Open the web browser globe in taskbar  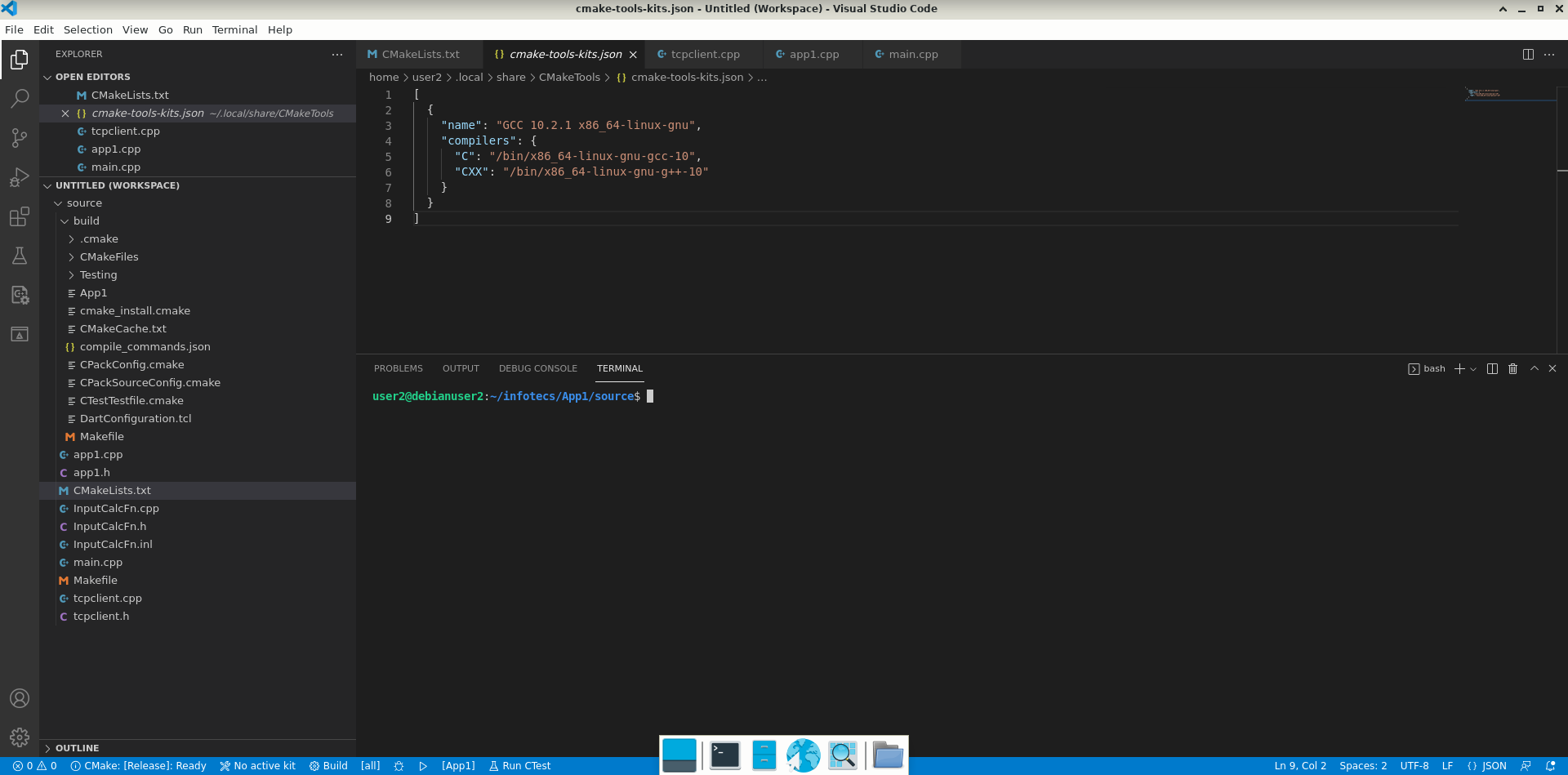803,755
